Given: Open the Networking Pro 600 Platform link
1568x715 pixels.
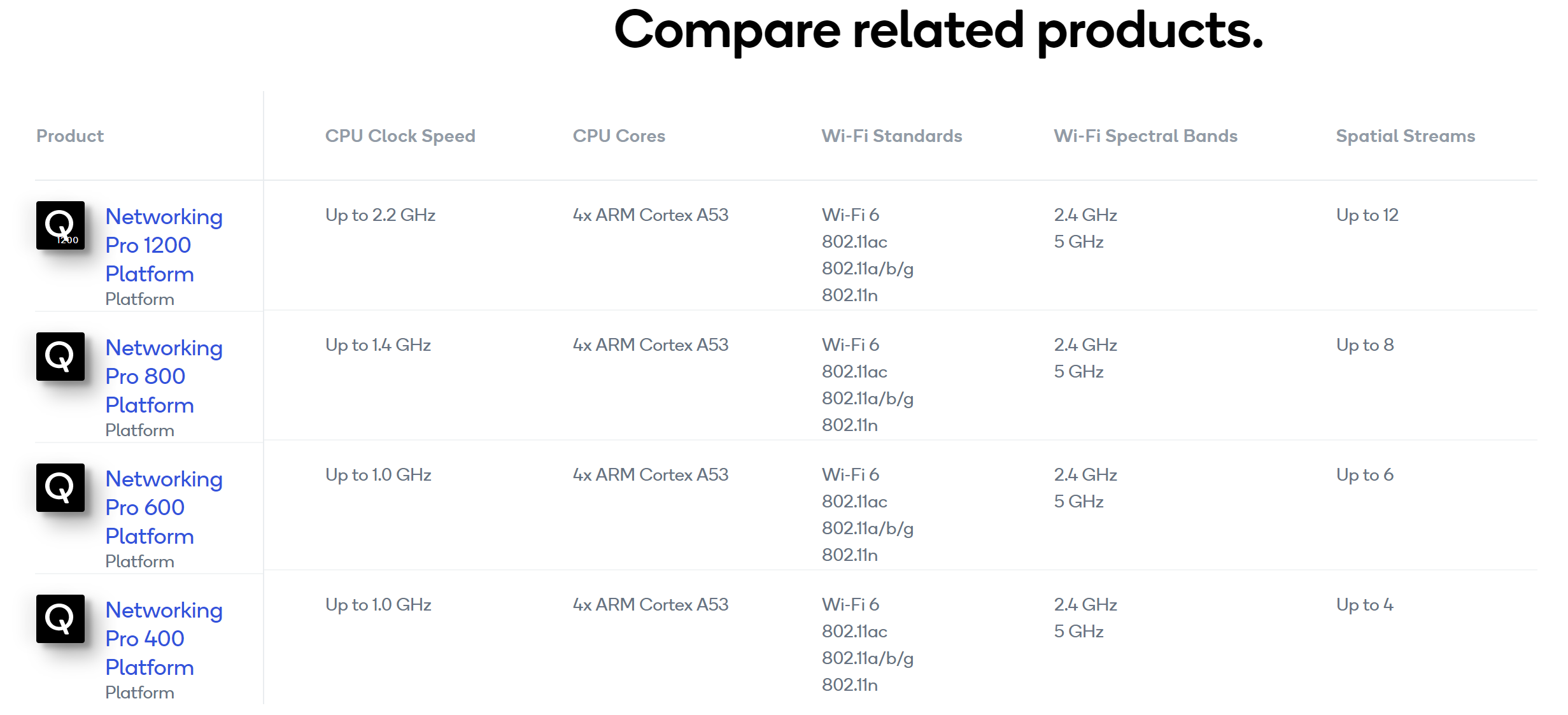Looking at the screenshot, I should 164,507.
